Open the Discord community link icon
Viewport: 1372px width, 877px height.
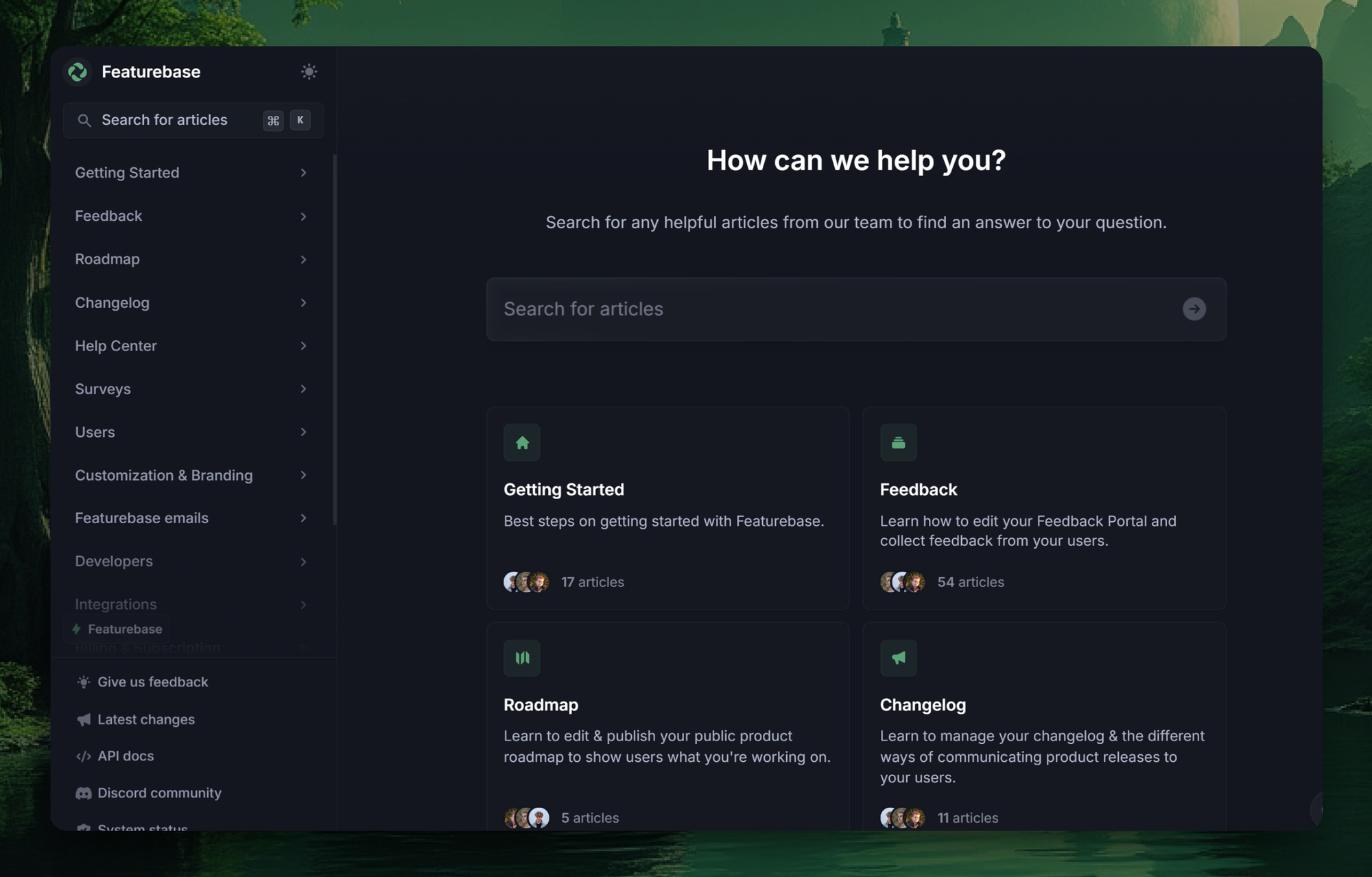83,793
